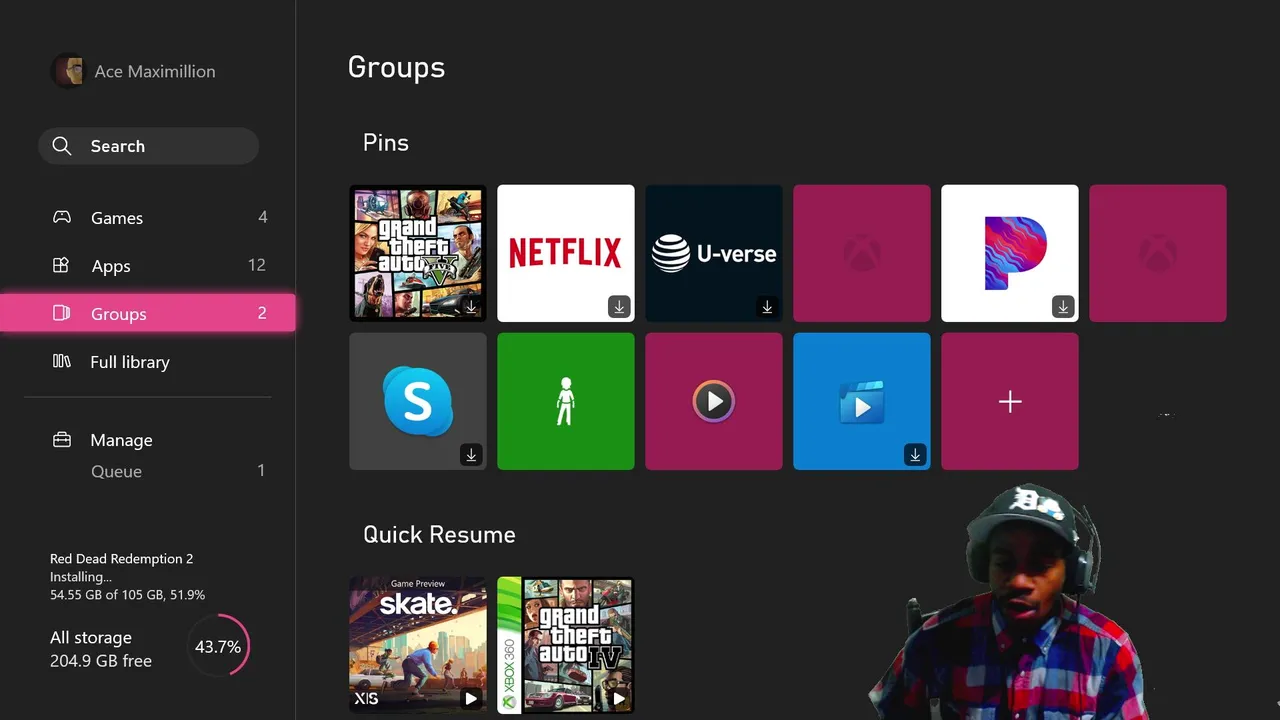Viewport: 1280px width, 720px height.
Task: Click the magnifying glass search icon
Action: (x=62, y=146)
